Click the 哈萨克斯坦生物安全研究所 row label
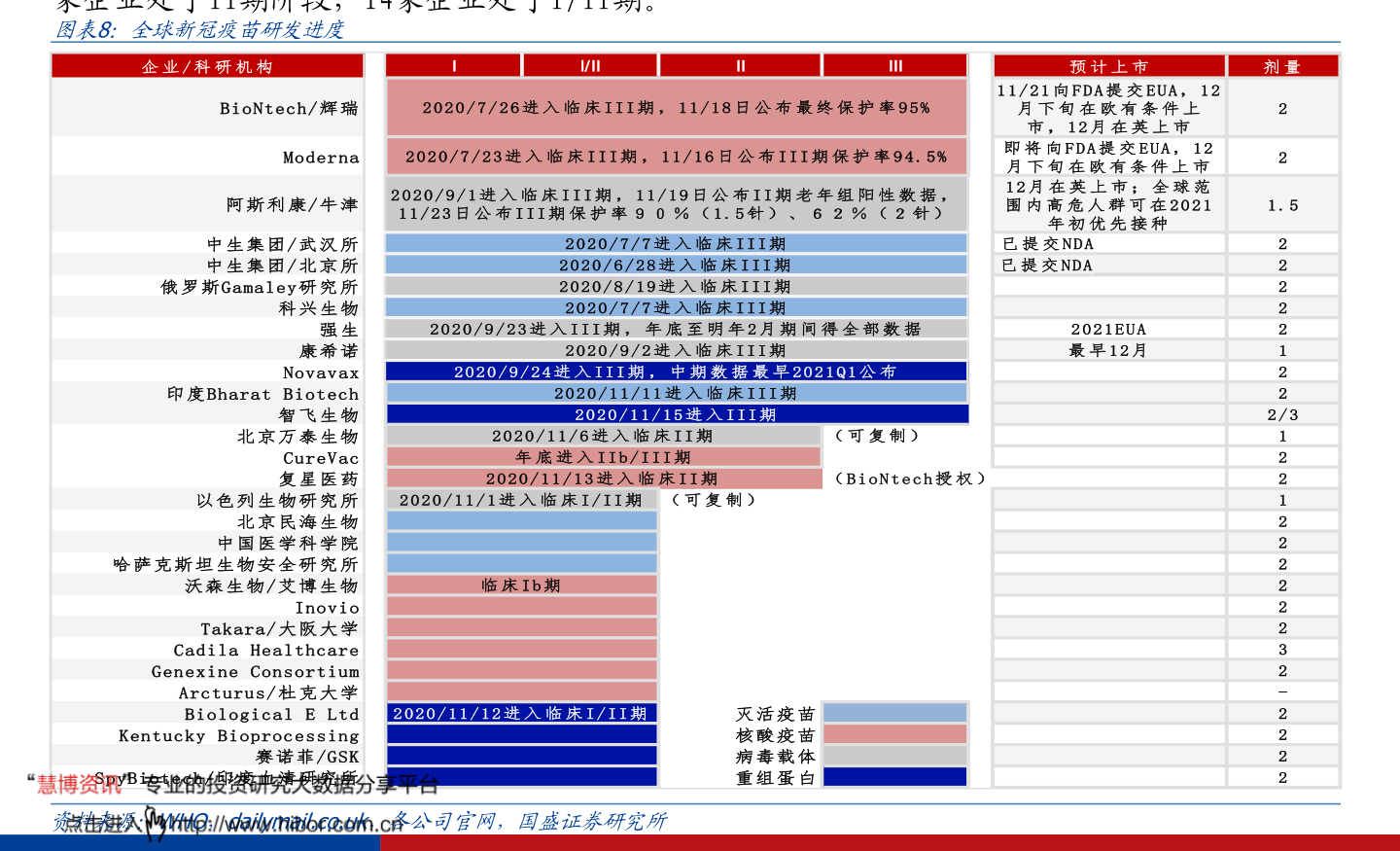 [x=236, y=565]
